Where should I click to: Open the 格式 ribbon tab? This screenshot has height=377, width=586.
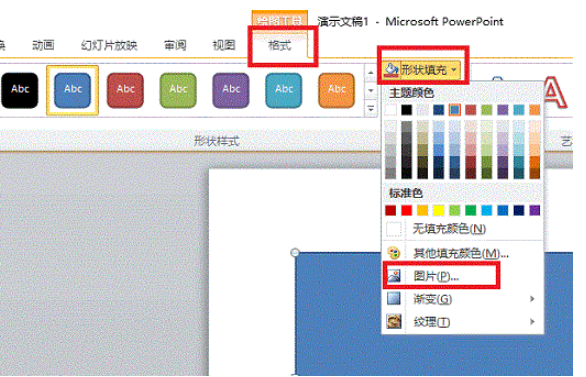point(280,46)
